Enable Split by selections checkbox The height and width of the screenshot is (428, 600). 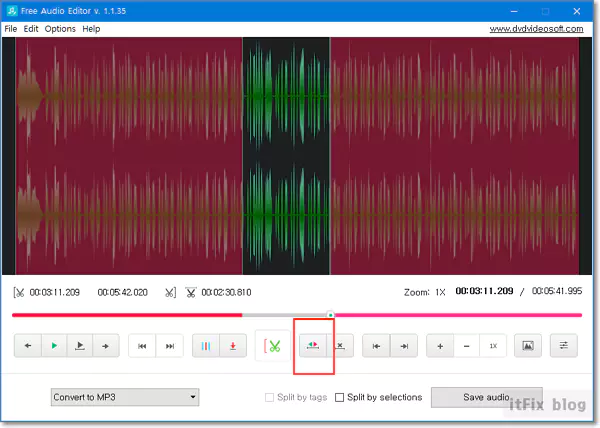(x=339, y=397)
